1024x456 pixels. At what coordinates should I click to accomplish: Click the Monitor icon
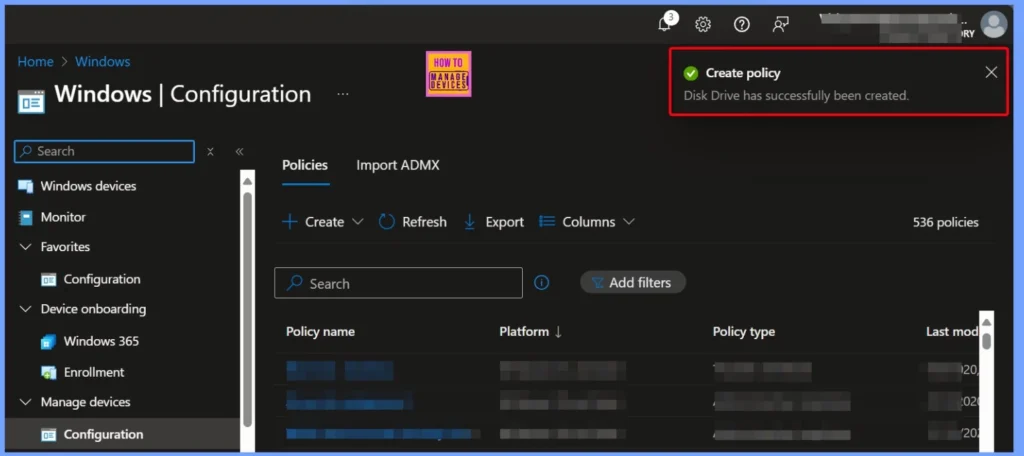tap(25, 218)
